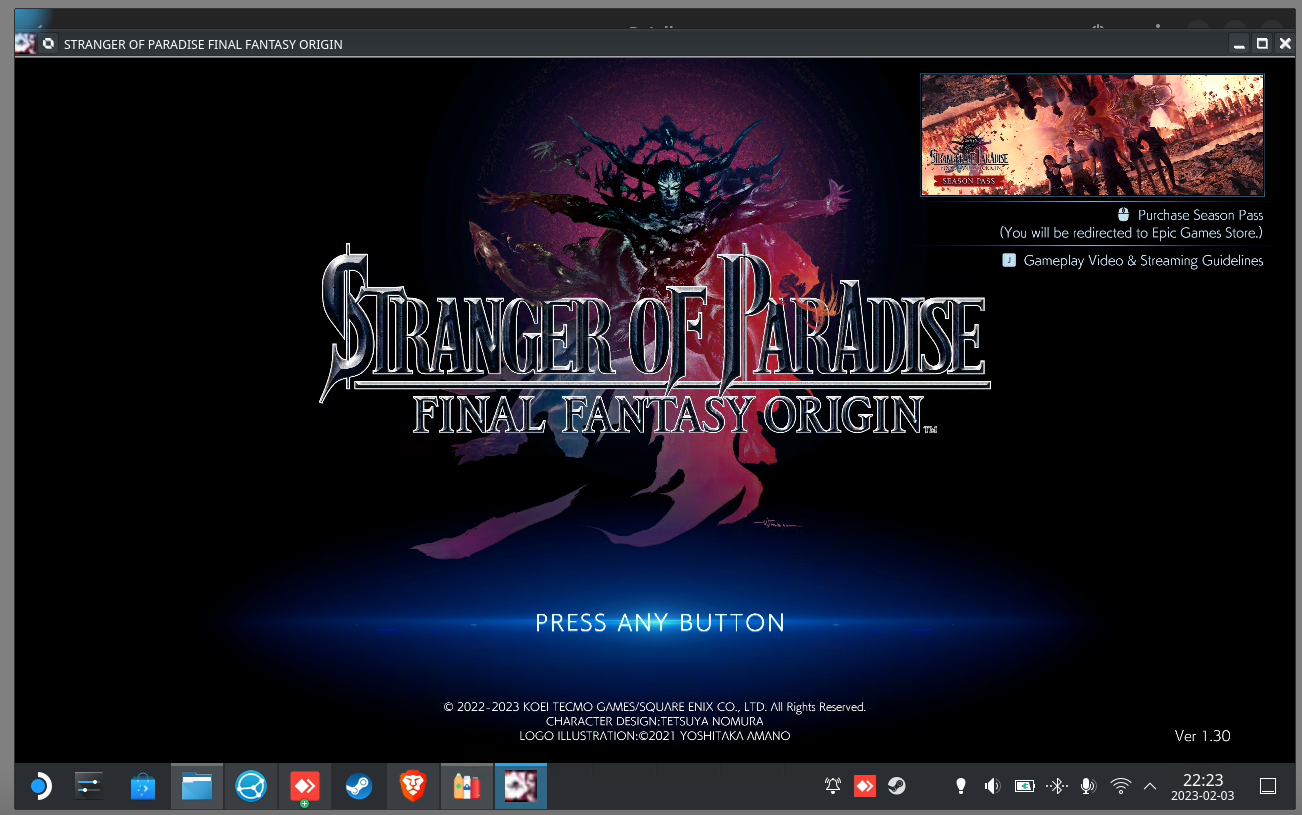This screenshot has height=815, width=1302.
Task: Expand hidden system tray icons arrow
Action: coord(1150,786)
